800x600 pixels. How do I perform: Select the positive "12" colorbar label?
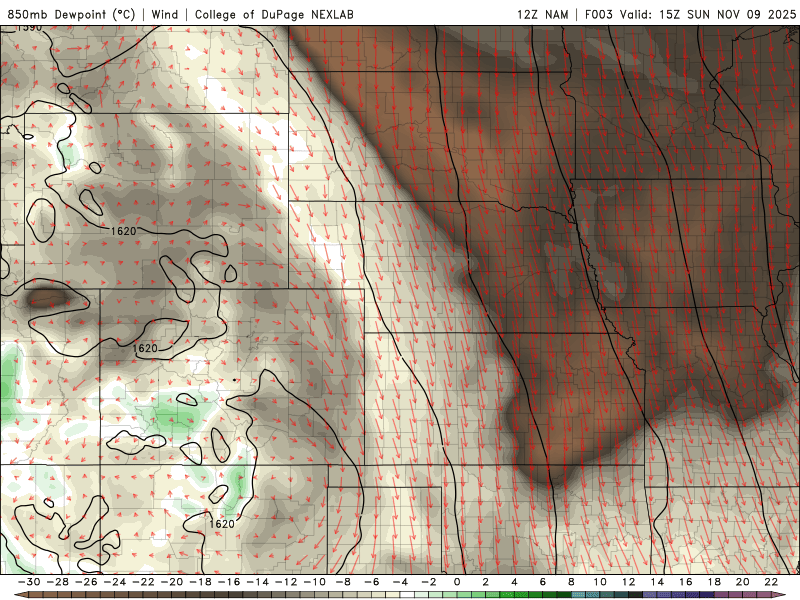click(629, 582)
